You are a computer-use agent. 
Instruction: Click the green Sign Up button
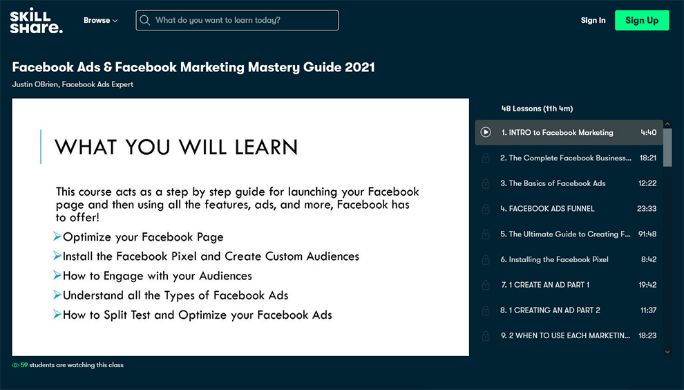pyautogui.click(x=642, y=21)
